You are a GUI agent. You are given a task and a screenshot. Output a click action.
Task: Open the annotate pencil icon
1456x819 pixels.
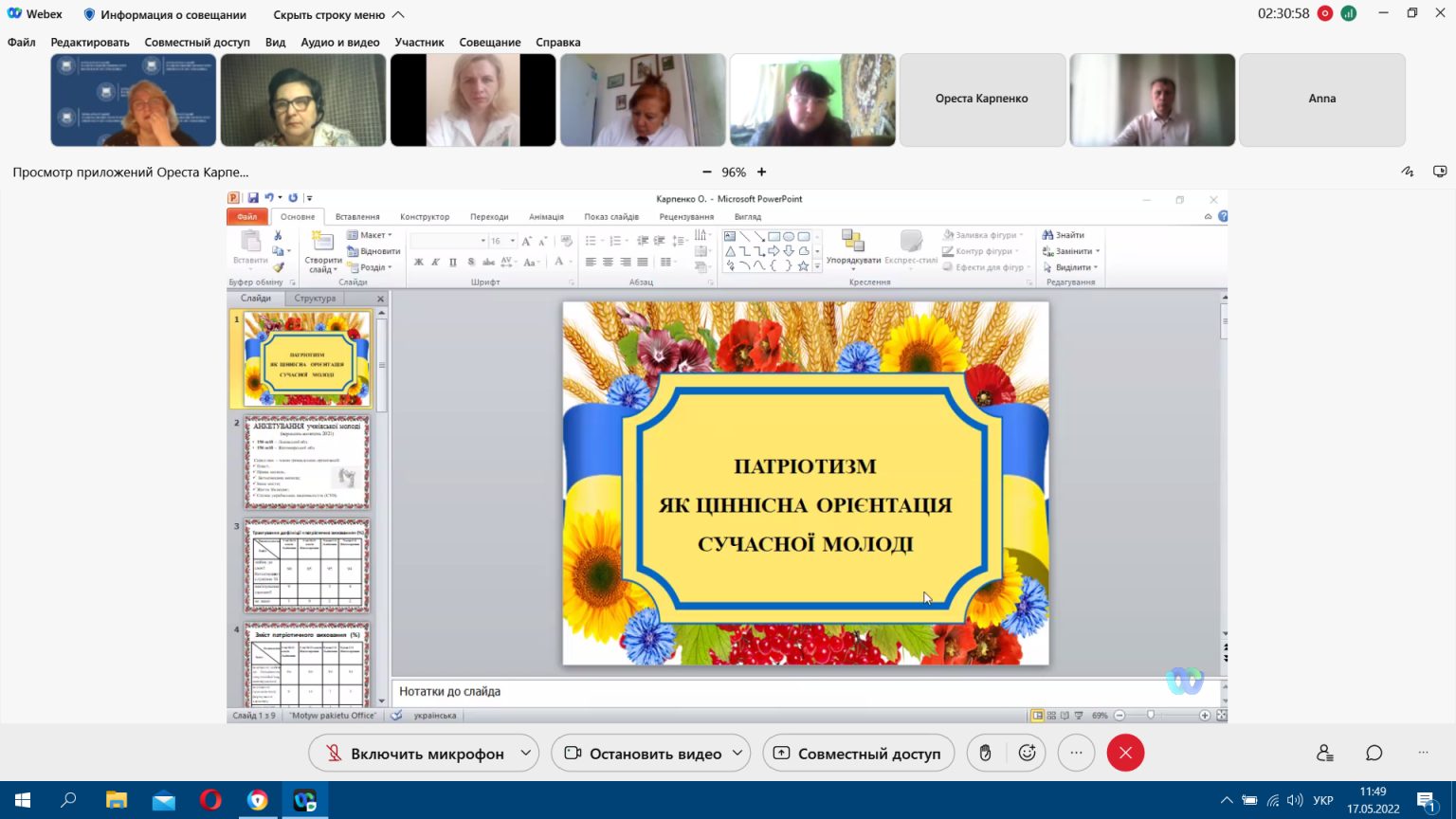pos(1408,172)
